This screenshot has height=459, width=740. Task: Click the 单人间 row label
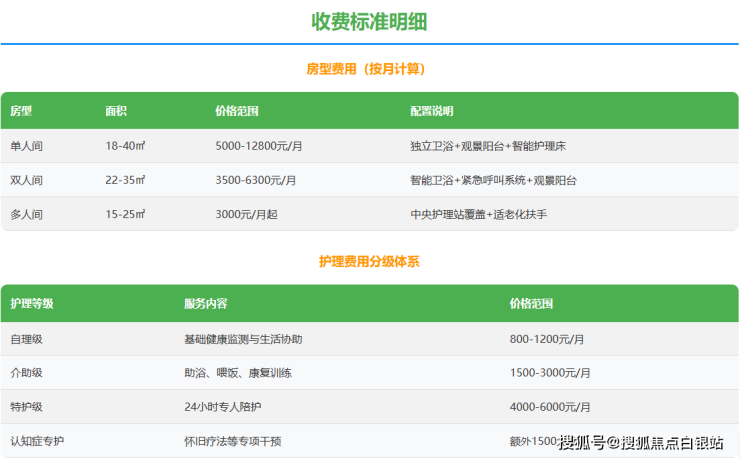point(27,146)
